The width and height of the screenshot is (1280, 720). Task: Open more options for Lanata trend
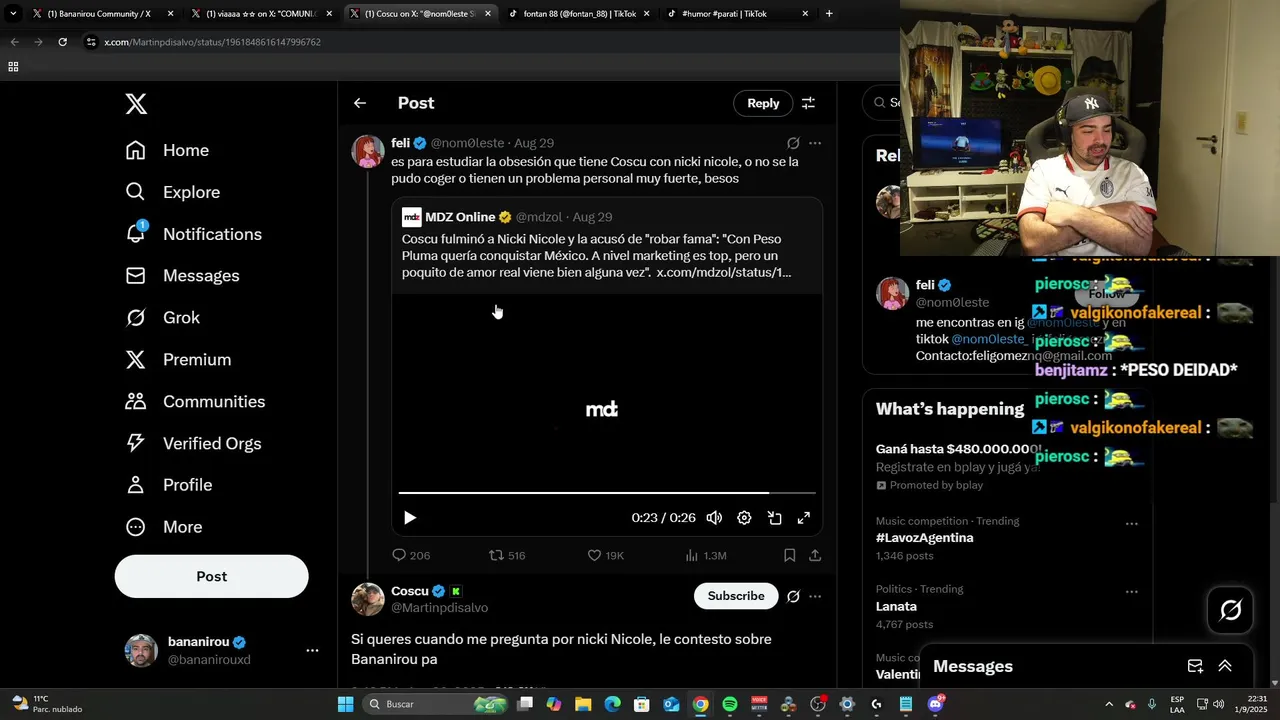point(1132,591)
